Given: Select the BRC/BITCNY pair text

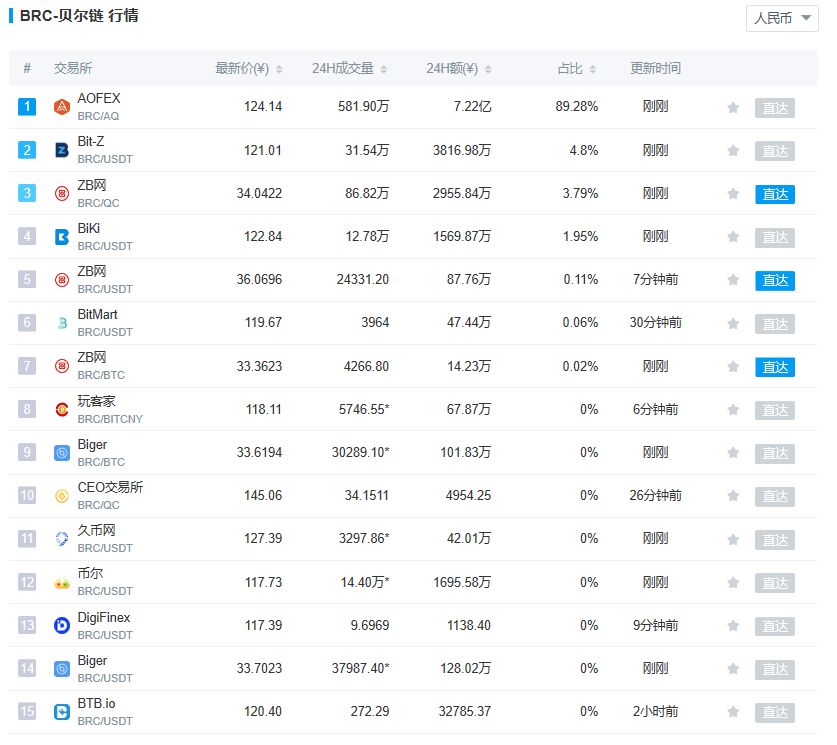Looking at the screenshot, I should (x=110, y=419).
